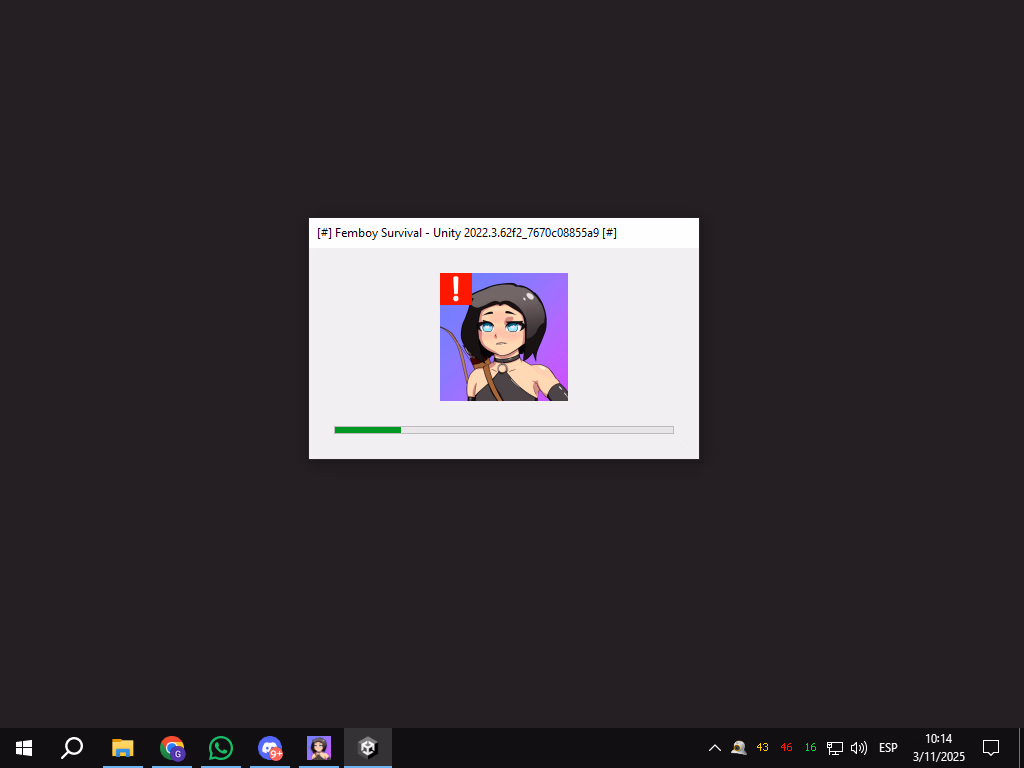Click the red 46 temperature tray reading

[x=787, y=748]
